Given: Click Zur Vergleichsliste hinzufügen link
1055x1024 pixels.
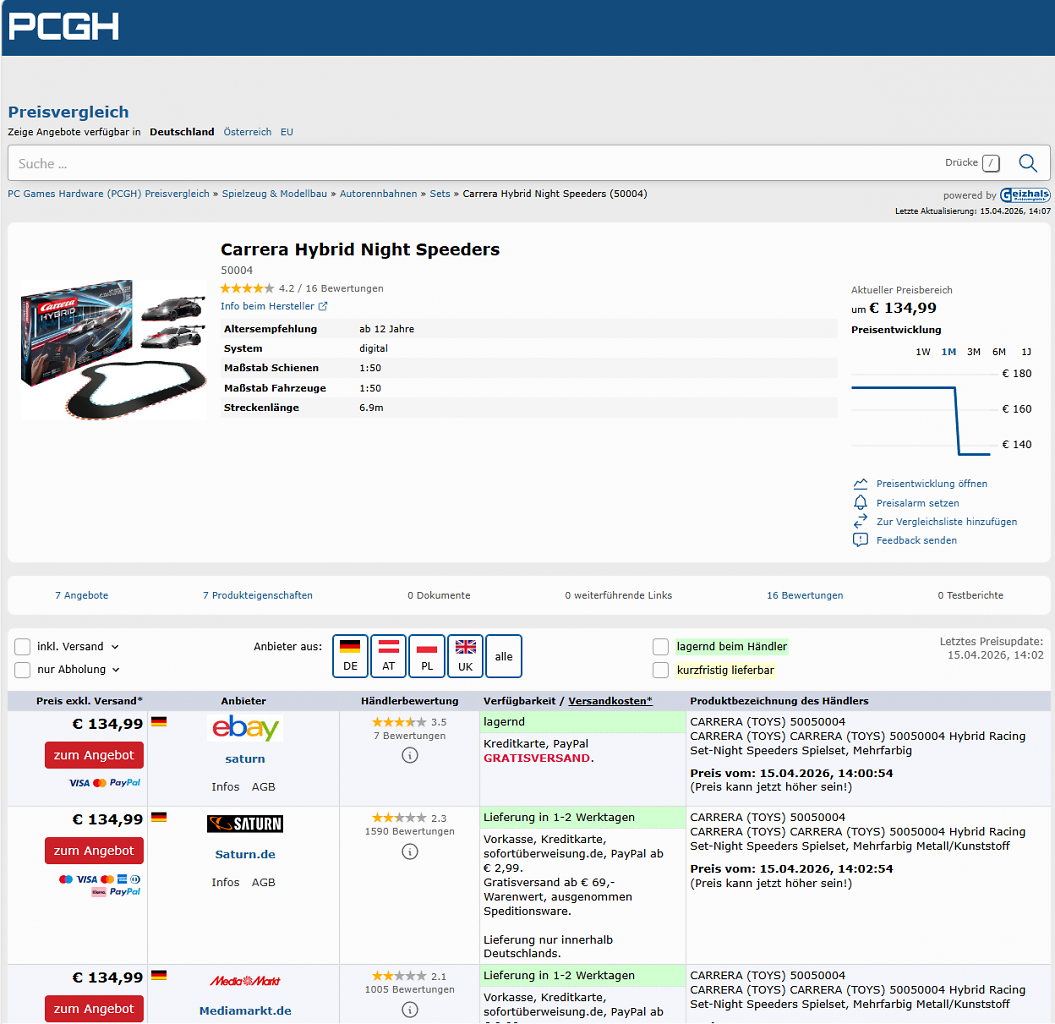Looking at the screenshot, I should tap(947, 522).
